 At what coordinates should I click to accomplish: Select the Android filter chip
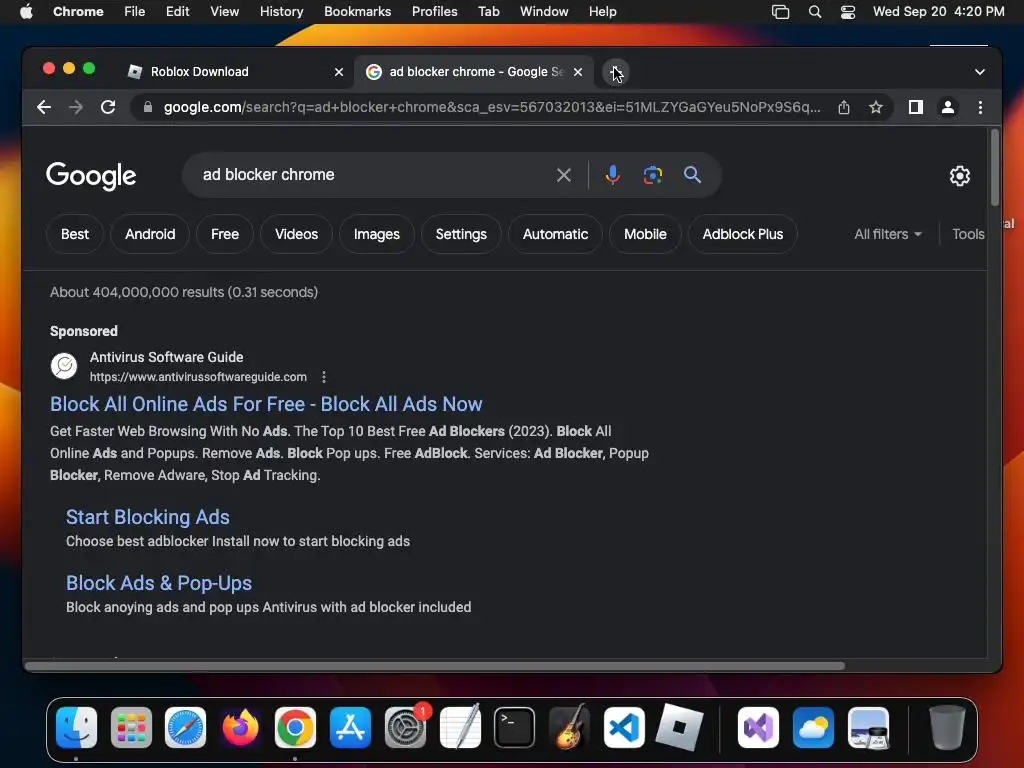(150, 234)
